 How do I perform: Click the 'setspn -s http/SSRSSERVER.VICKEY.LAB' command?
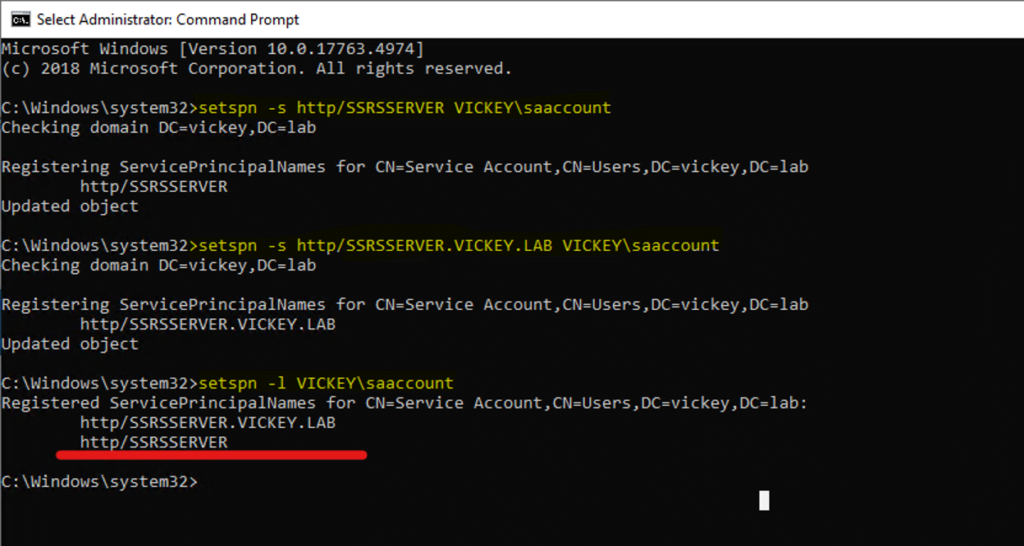pos(459,246)
